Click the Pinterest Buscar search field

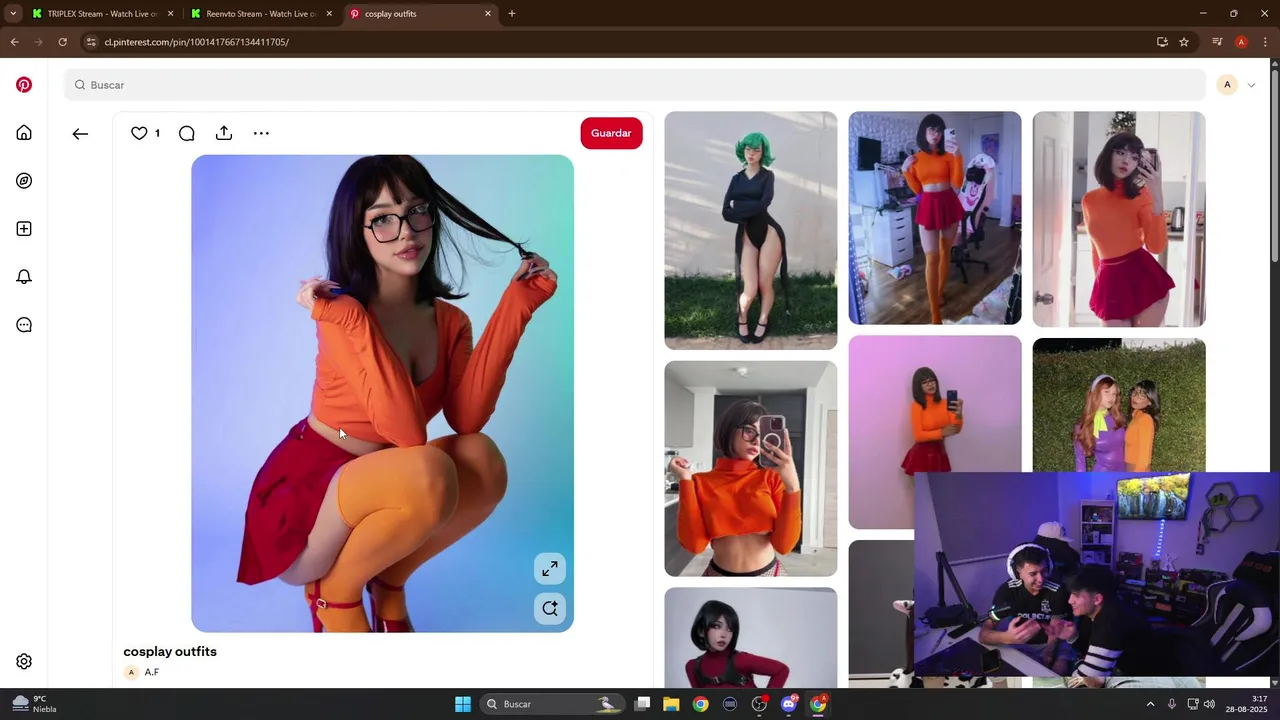(x=635, y=85)
